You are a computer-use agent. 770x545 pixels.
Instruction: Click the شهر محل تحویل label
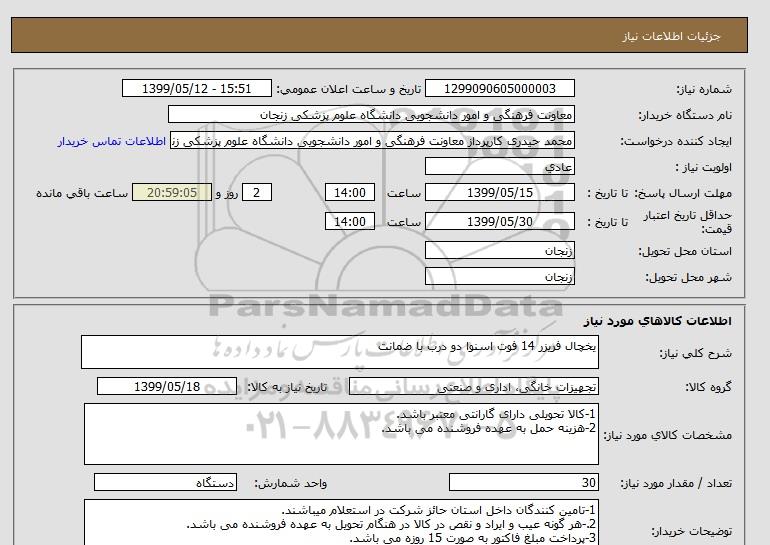[x=688, y=277]
